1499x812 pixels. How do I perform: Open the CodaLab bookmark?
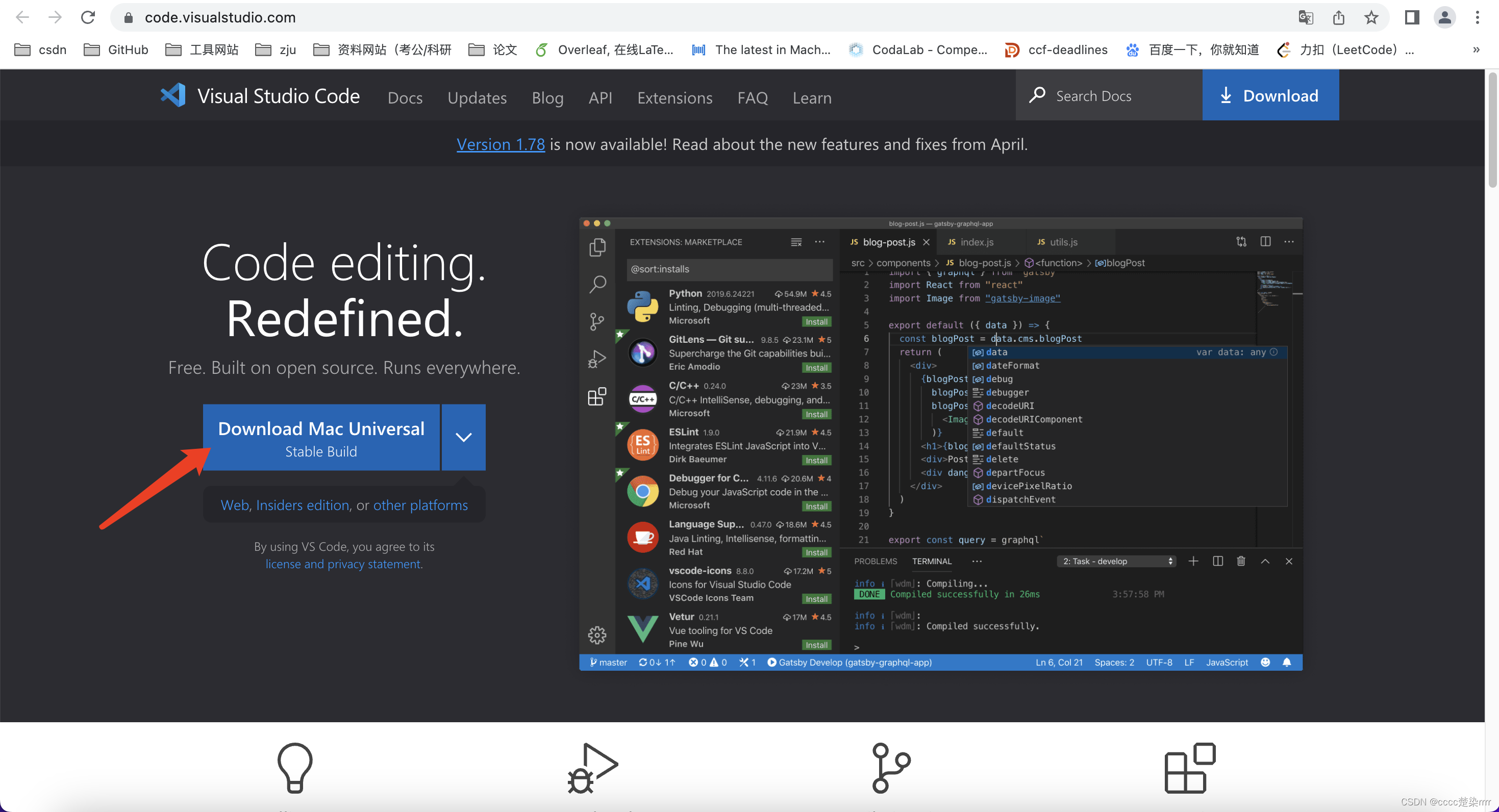[918, 50]
